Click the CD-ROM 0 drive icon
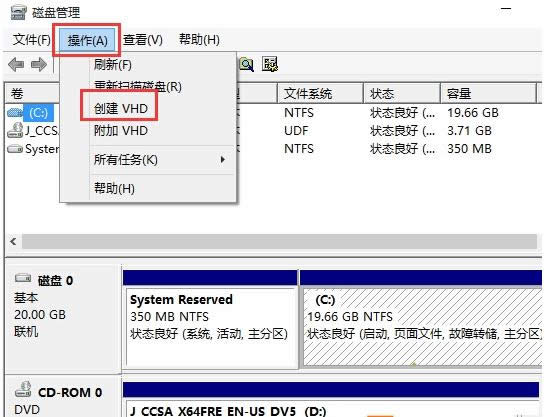The height and width of the screenshot is (417, 545). pos(23,389)
